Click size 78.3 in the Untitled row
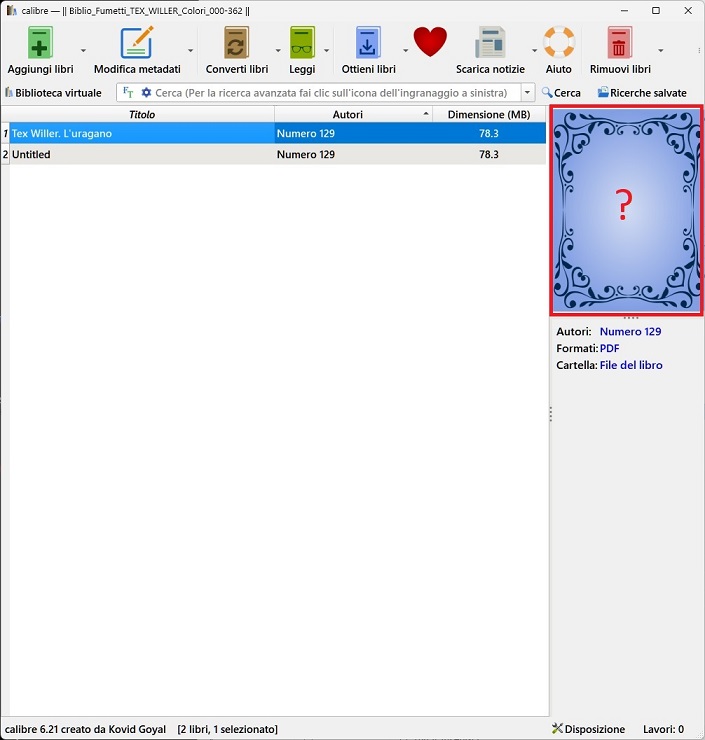Image resolution: width=705 pixels, height=740 pixels. tap(489, 154)
